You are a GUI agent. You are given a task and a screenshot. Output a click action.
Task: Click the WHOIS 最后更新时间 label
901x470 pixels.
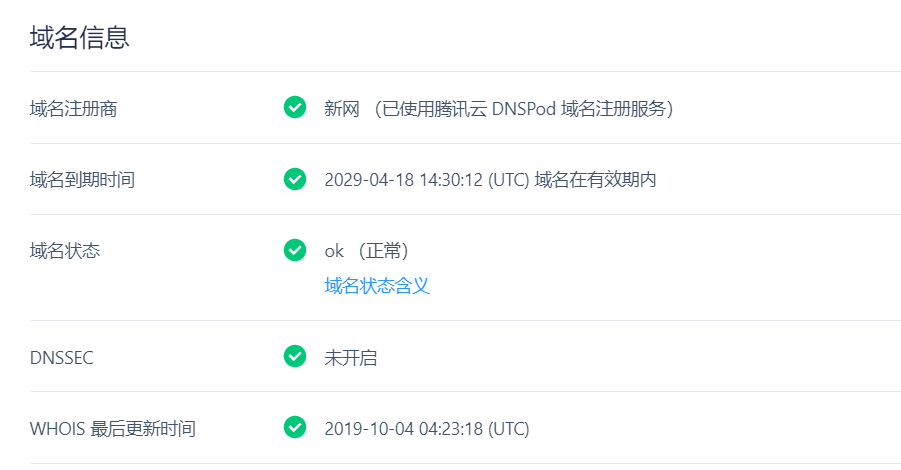[113, 429]
